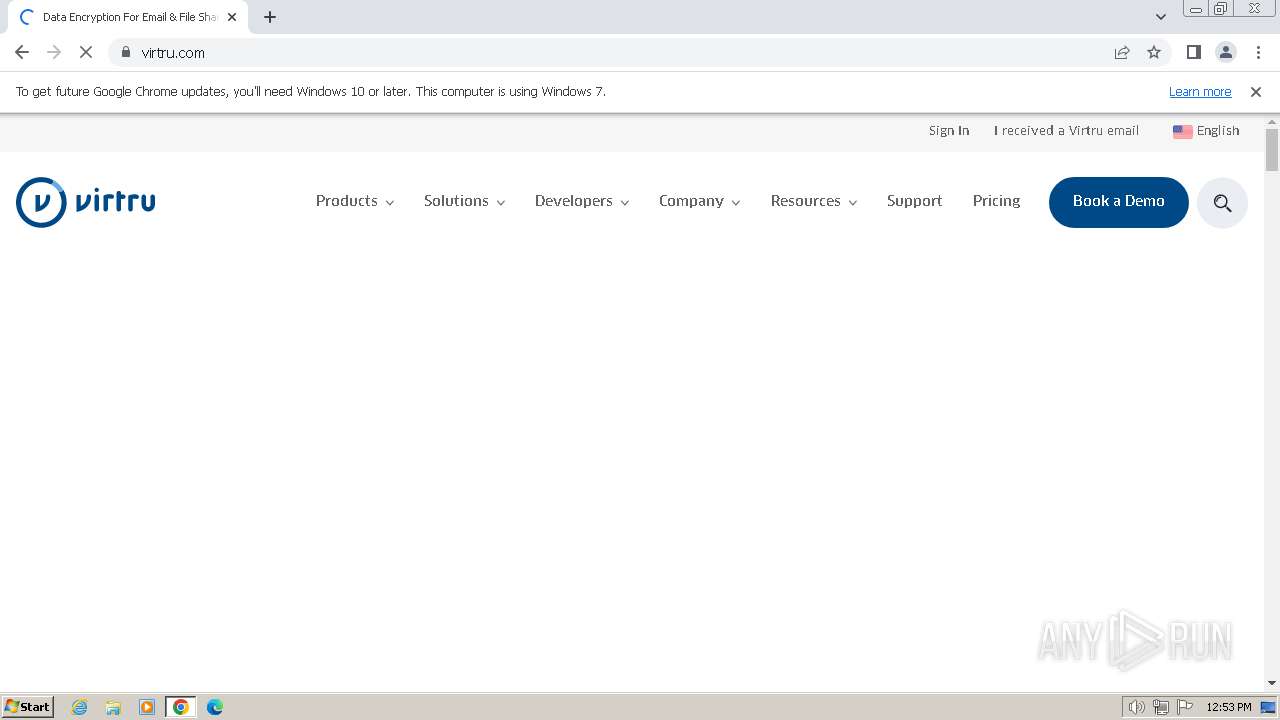Click the padlock site info icon
The height and width of the screenshot is (720, 1280).
pyautogui.click(x=126, y=52)
